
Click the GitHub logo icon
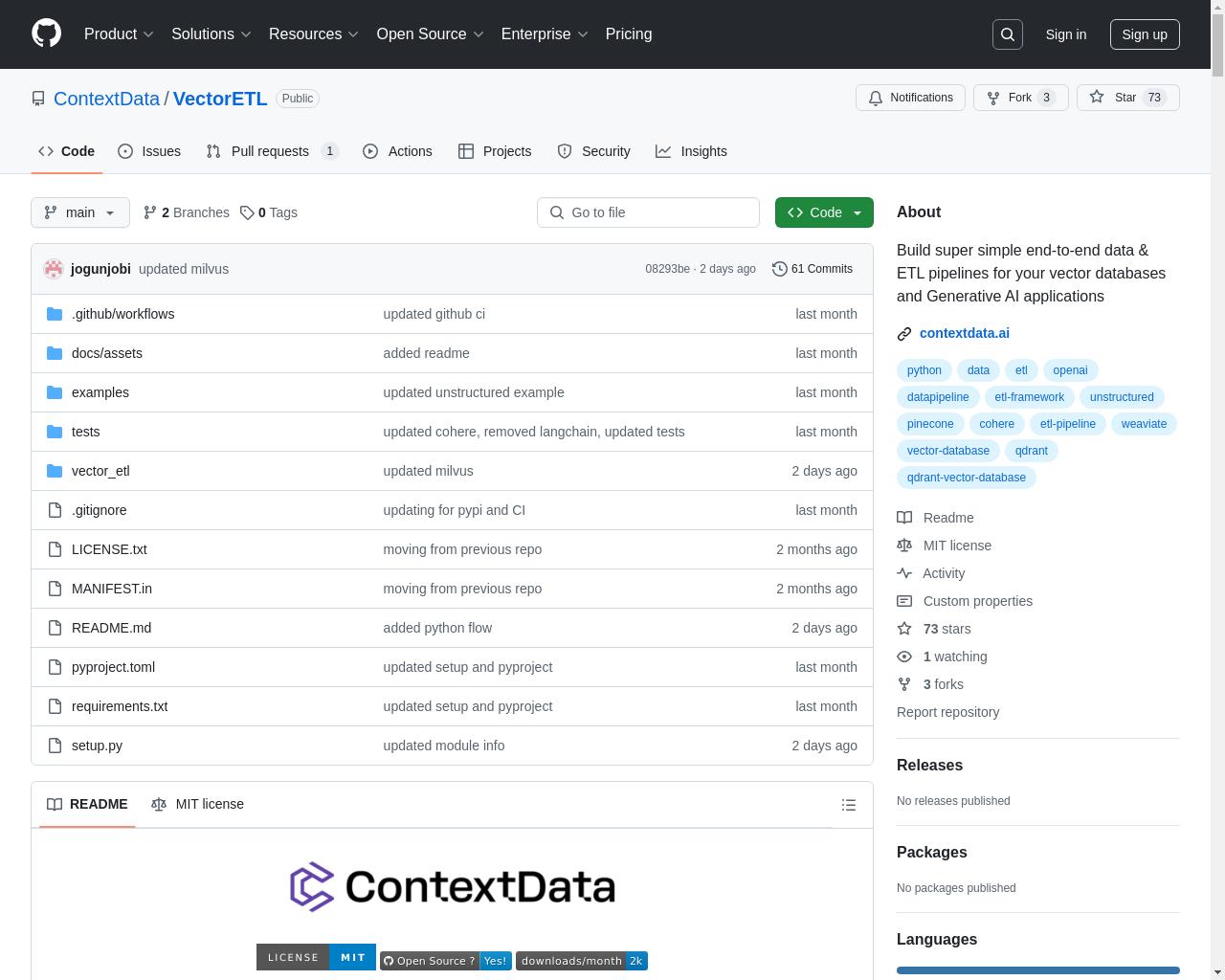tap(46, 33)
